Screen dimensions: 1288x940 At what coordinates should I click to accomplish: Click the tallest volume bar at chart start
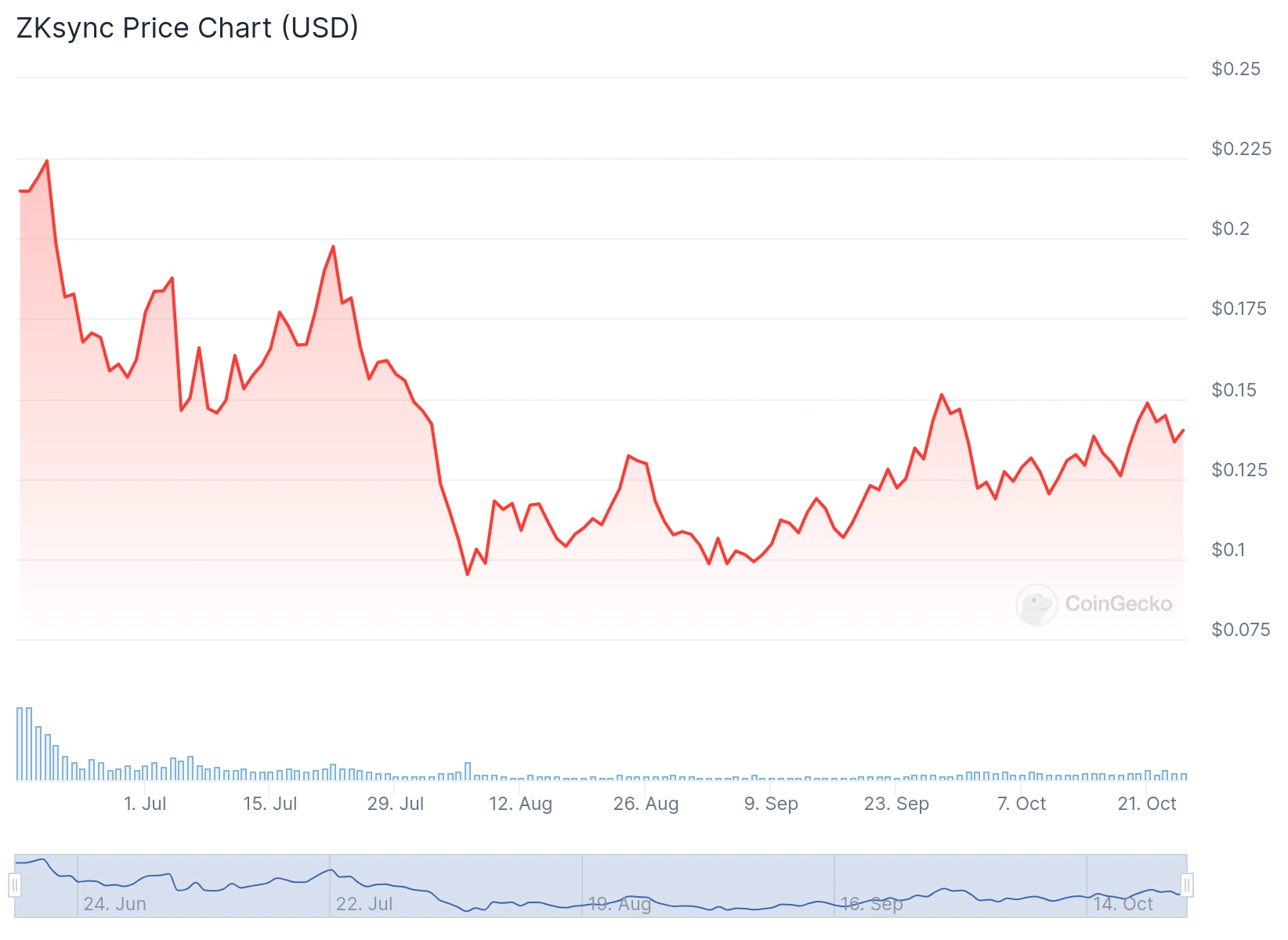pos(20,744)
